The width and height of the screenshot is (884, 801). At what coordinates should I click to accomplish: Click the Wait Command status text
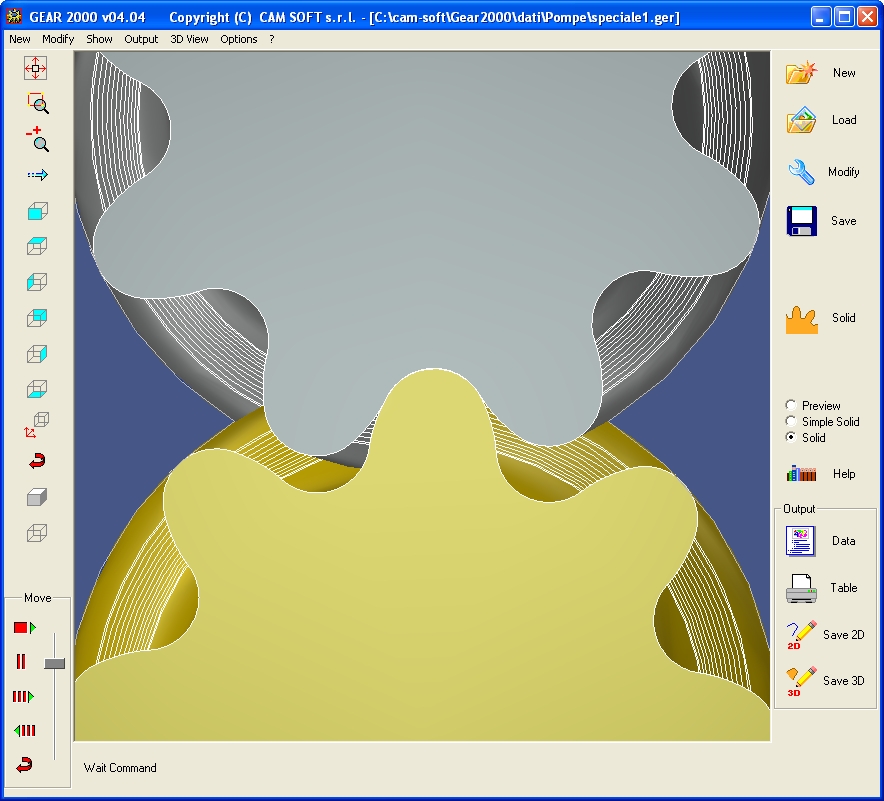pos(120,768)
